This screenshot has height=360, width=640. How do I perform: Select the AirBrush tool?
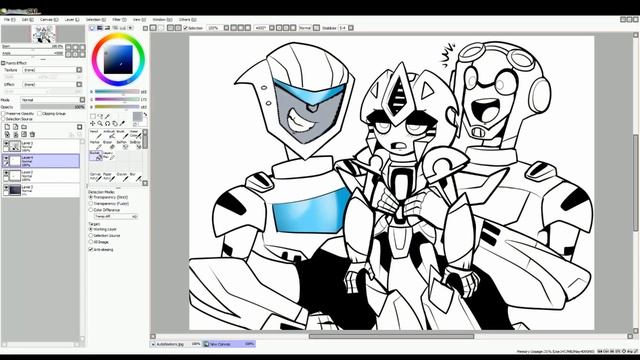(109, 134)
